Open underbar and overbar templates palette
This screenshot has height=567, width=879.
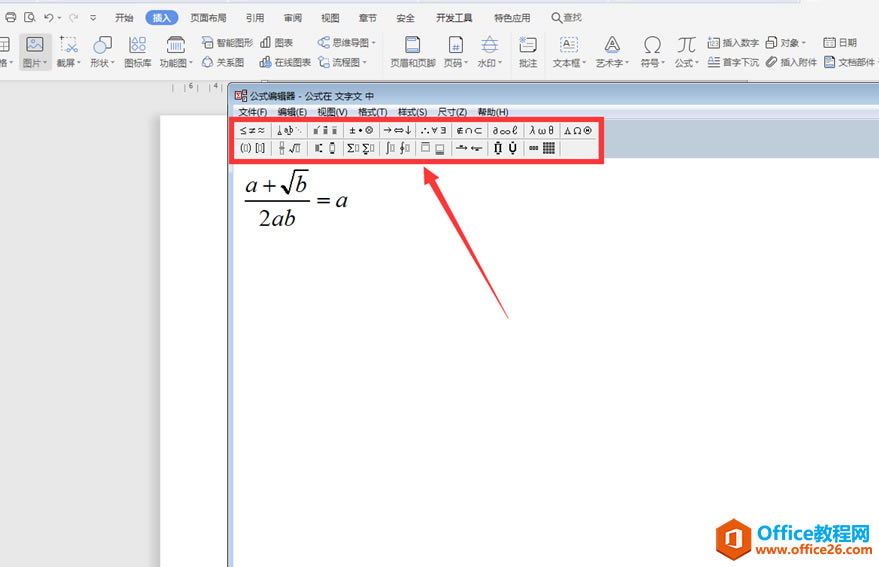click(433, 148)
